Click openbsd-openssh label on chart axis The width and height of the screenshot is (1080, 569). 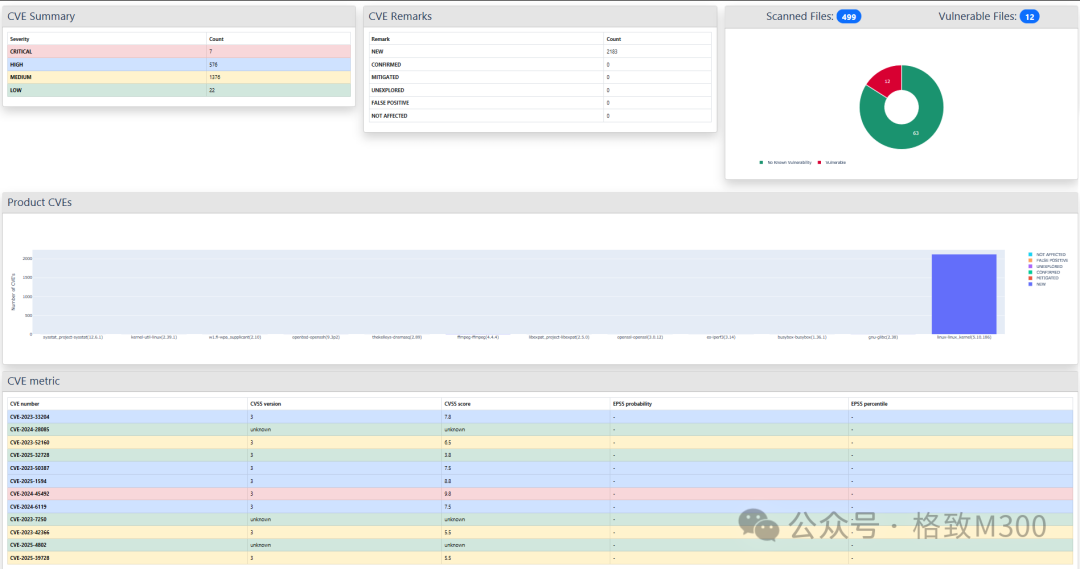[x=315, y=338]
